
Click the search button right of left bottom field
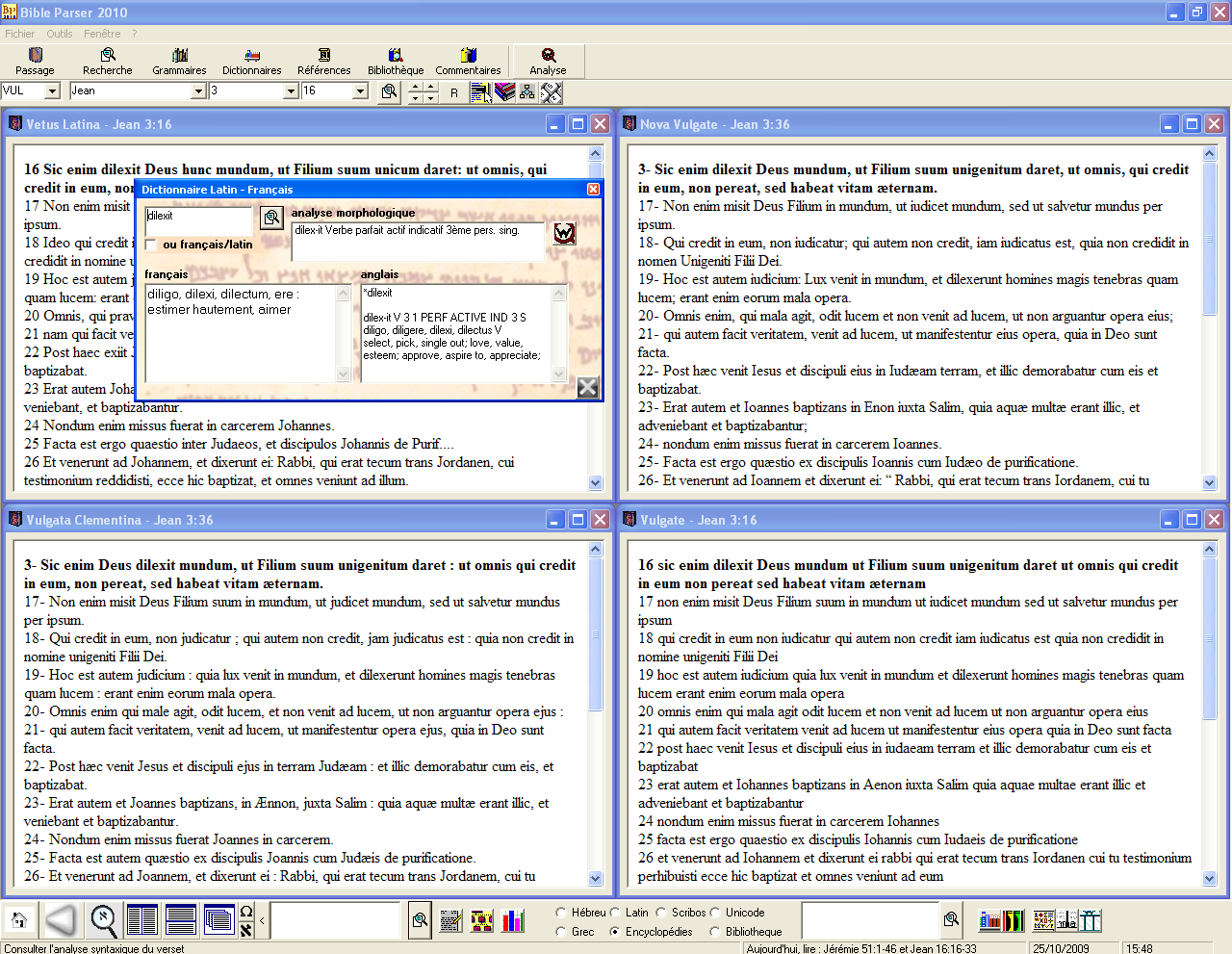(420, 920)
